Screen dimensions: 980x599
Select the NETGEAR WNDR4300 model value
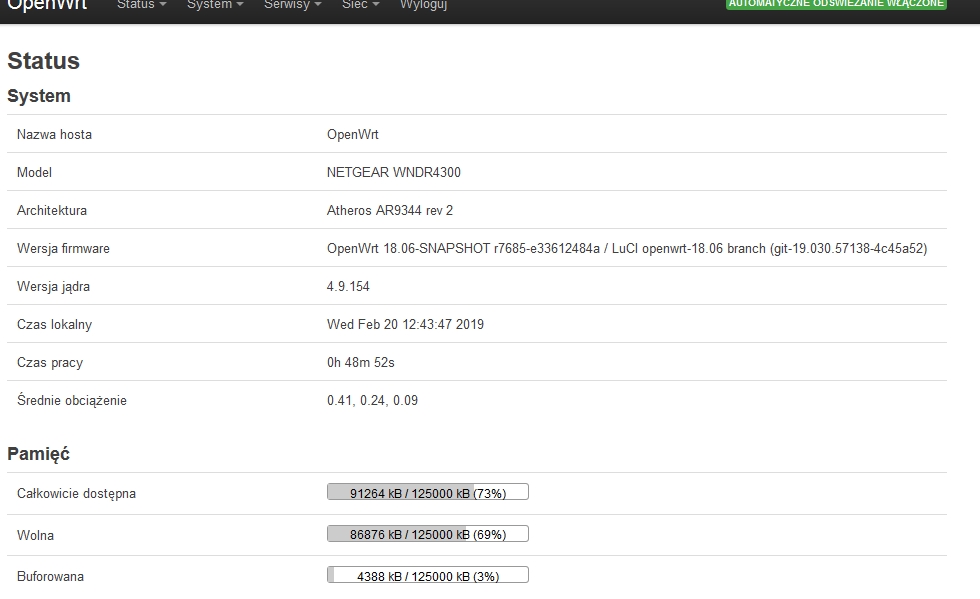click(x=393, y=172)
